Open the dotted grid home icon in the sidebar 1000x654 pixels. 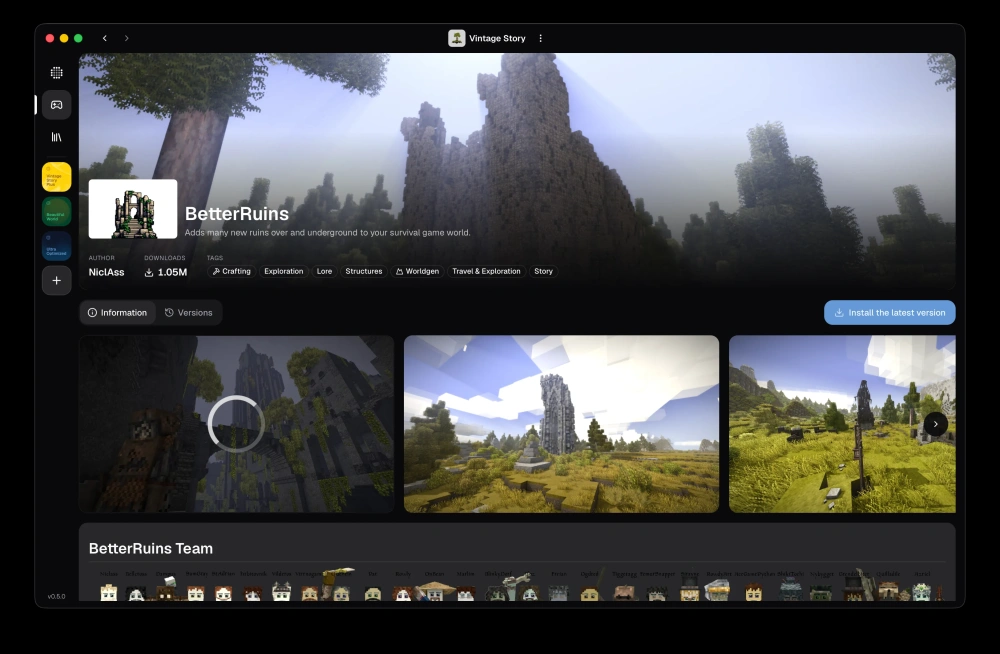coord(57,73)
